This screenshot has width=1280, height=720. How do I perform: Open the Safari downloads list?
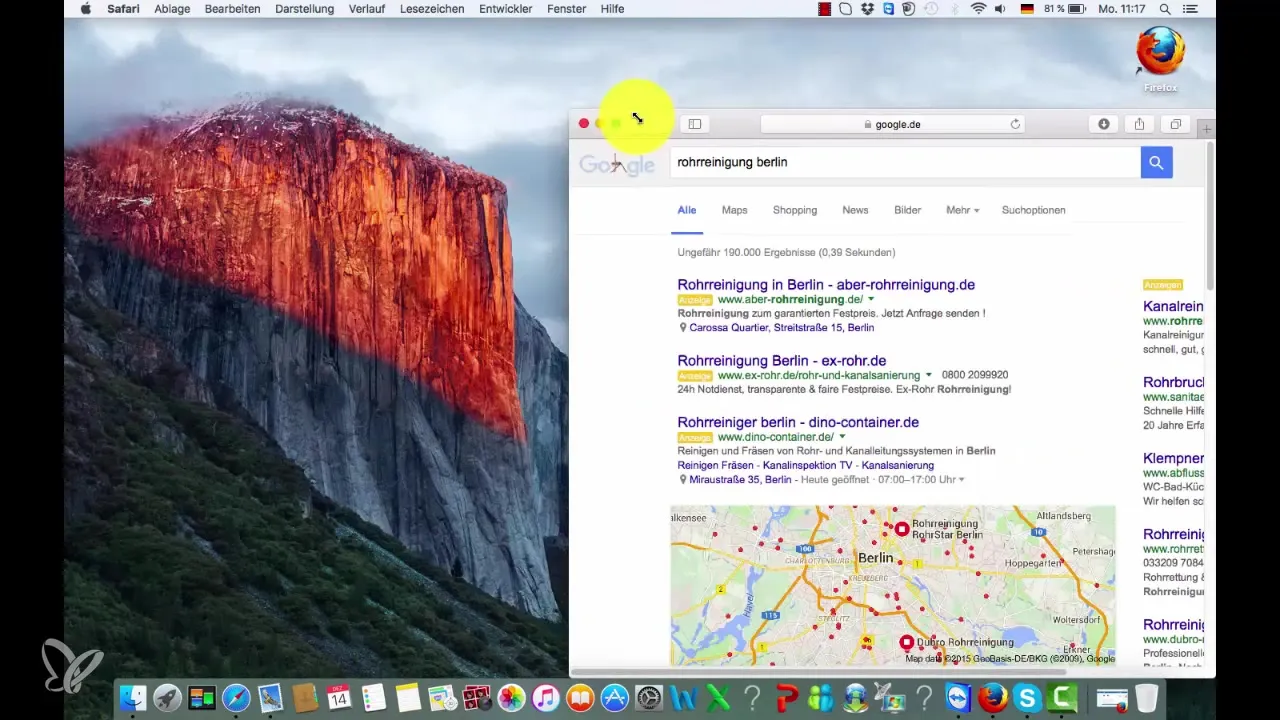[1104, 124]
